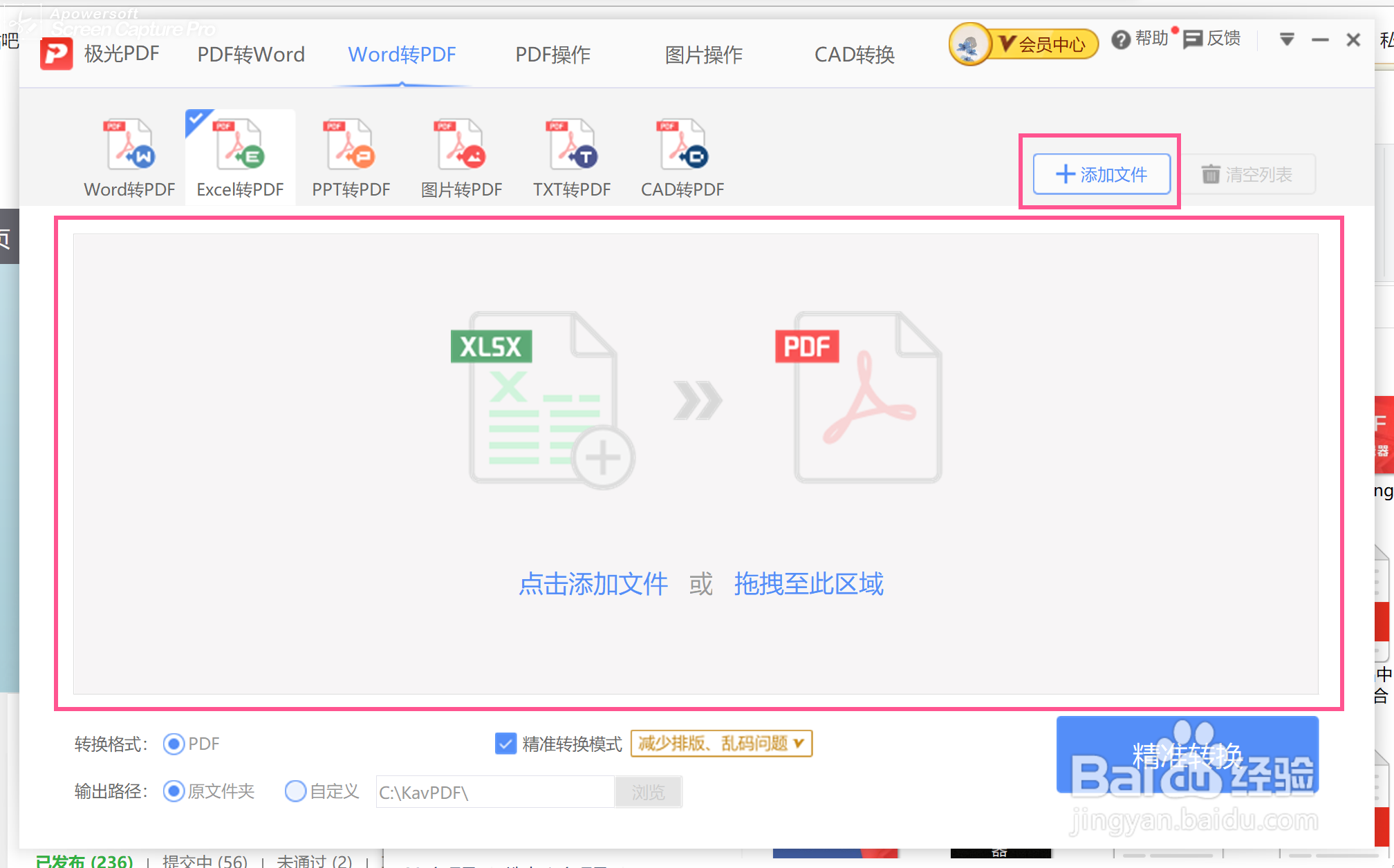Switch to the 图片操作 tab
1394x868 pixels.
704,55
